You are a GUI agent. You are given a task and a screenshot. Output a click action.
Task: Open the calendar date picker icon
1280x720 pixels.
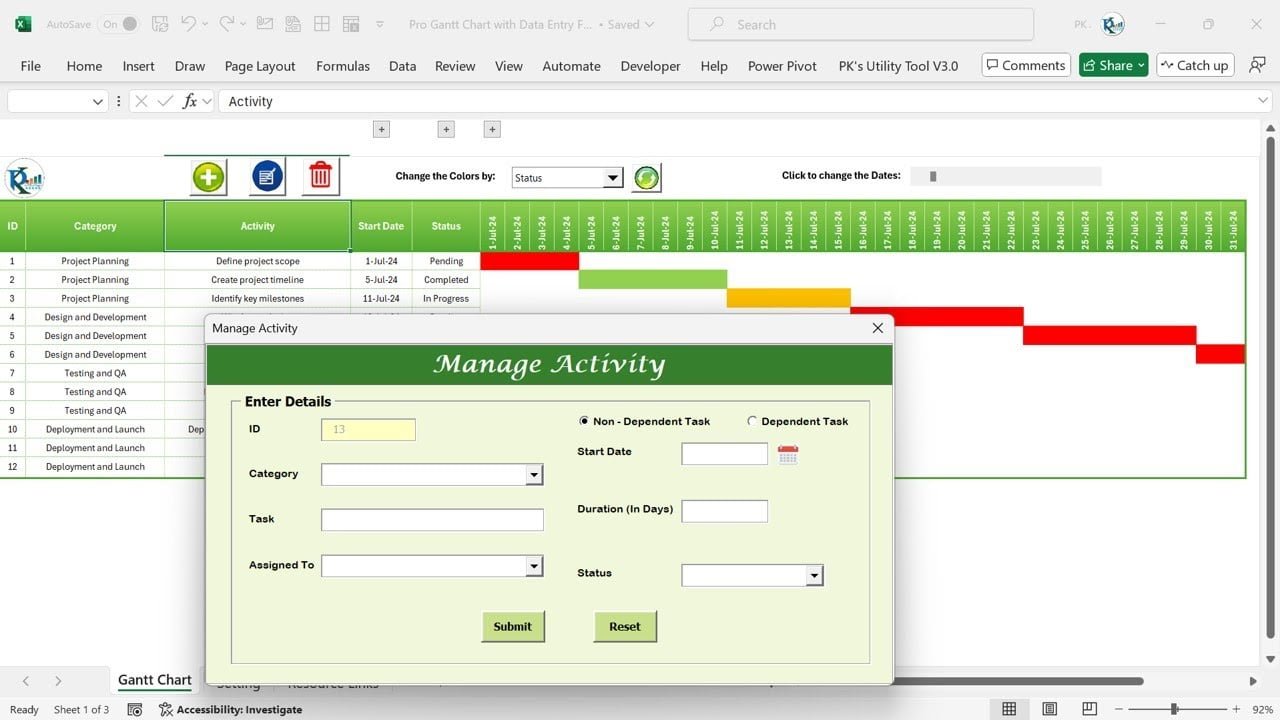pos(788,455)
